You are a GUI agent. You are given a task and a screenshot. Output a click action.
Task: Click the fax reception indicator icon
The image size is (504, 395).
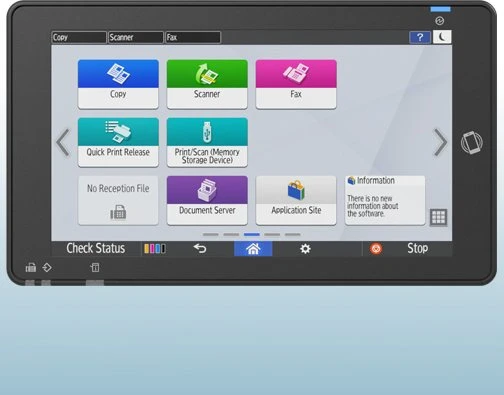pos(31,268)
